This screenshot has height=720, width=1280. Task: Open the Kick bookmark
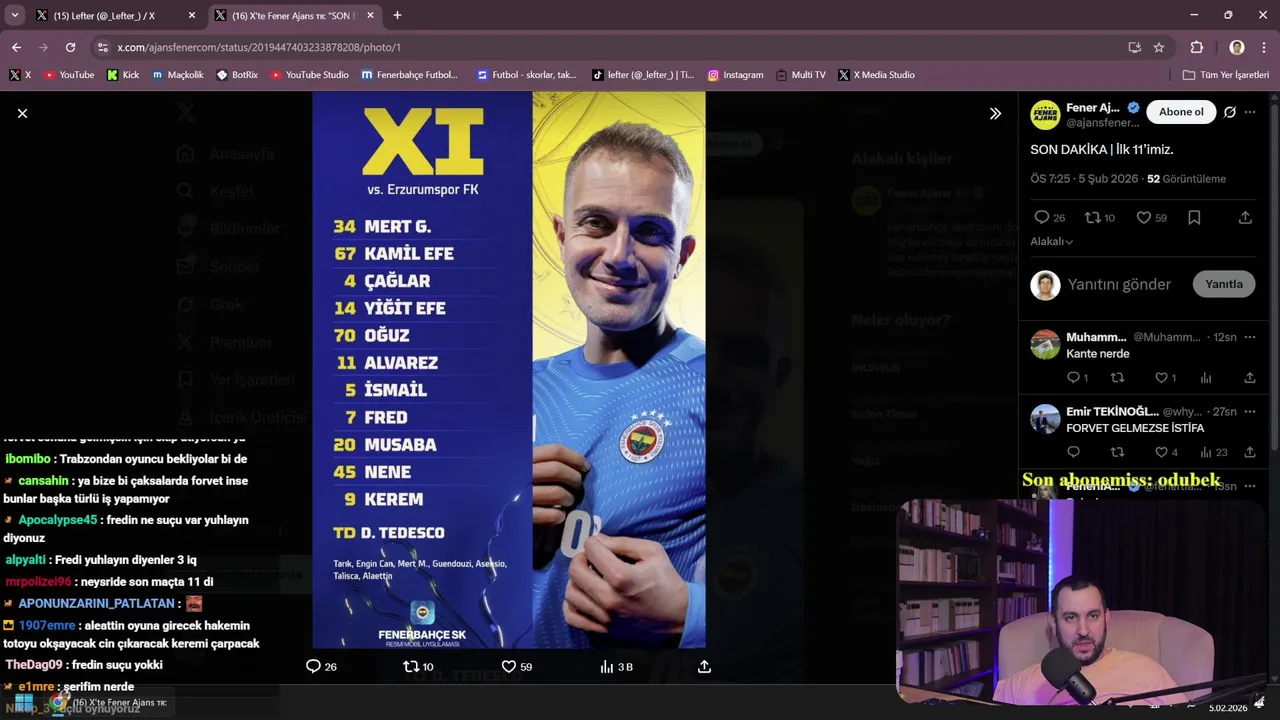pyautogui.click(x=123, y=75)
